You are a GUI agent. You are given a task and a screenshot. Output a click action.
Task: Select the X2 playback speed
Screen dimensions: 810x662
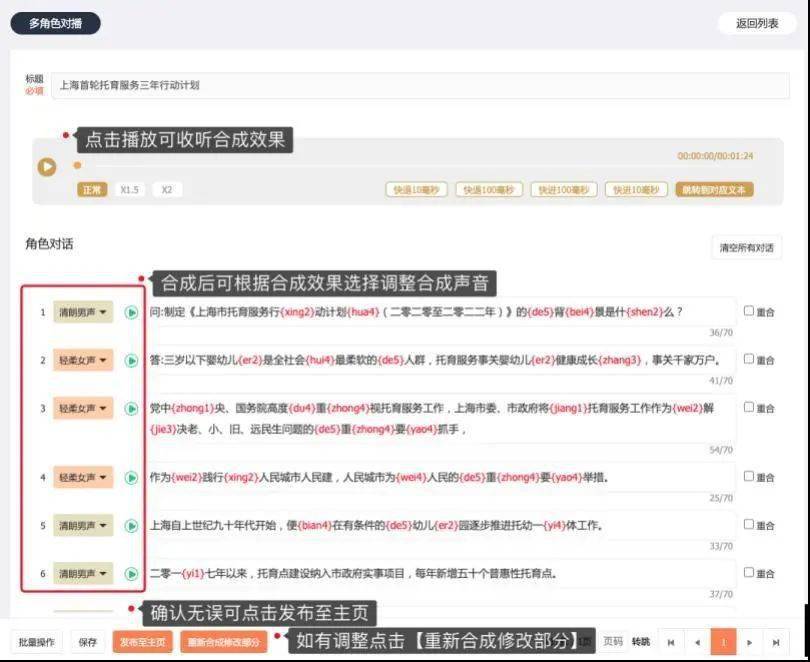(x=167, y=190)
